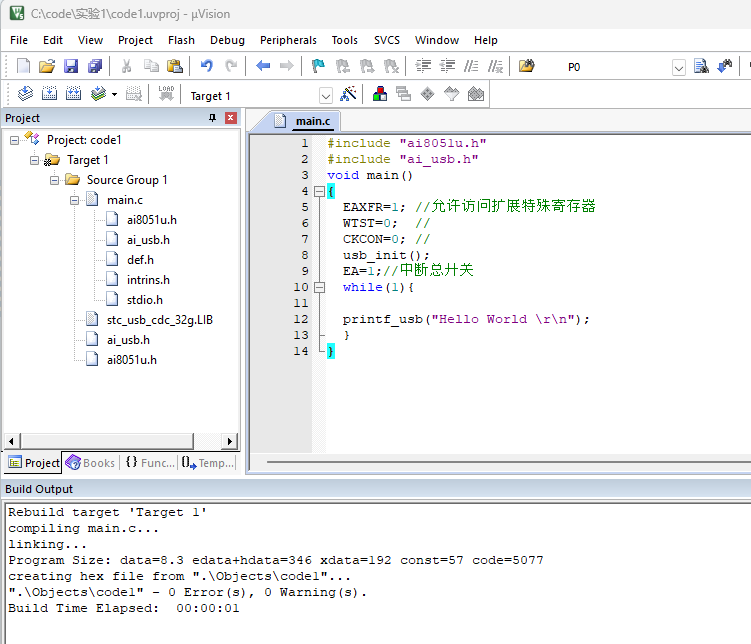Click the Batch Build icon
751x644 pixels.
[x=98, y=94]
